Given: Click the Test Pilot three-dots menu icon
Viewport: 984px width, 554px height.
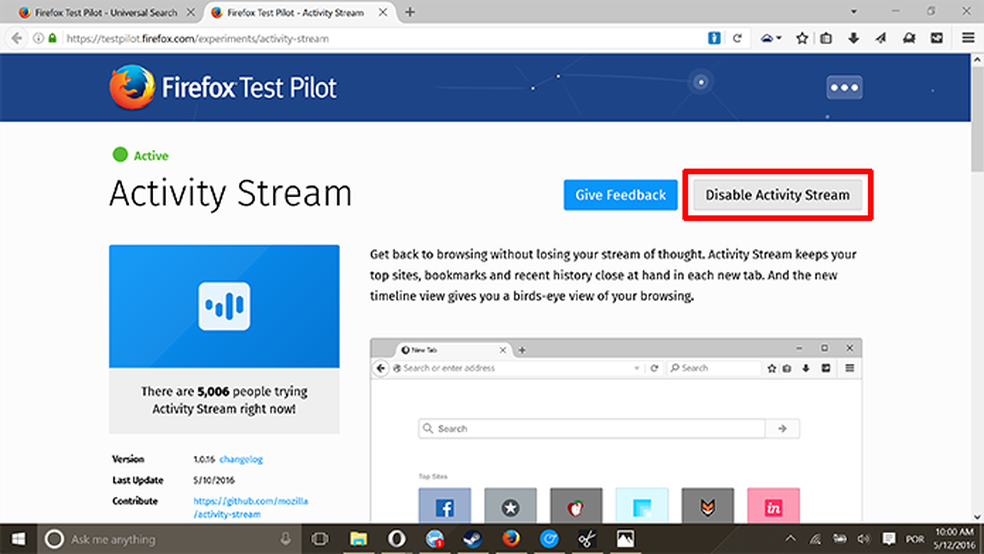Looking at the screenshot, I should pos(844,88).
